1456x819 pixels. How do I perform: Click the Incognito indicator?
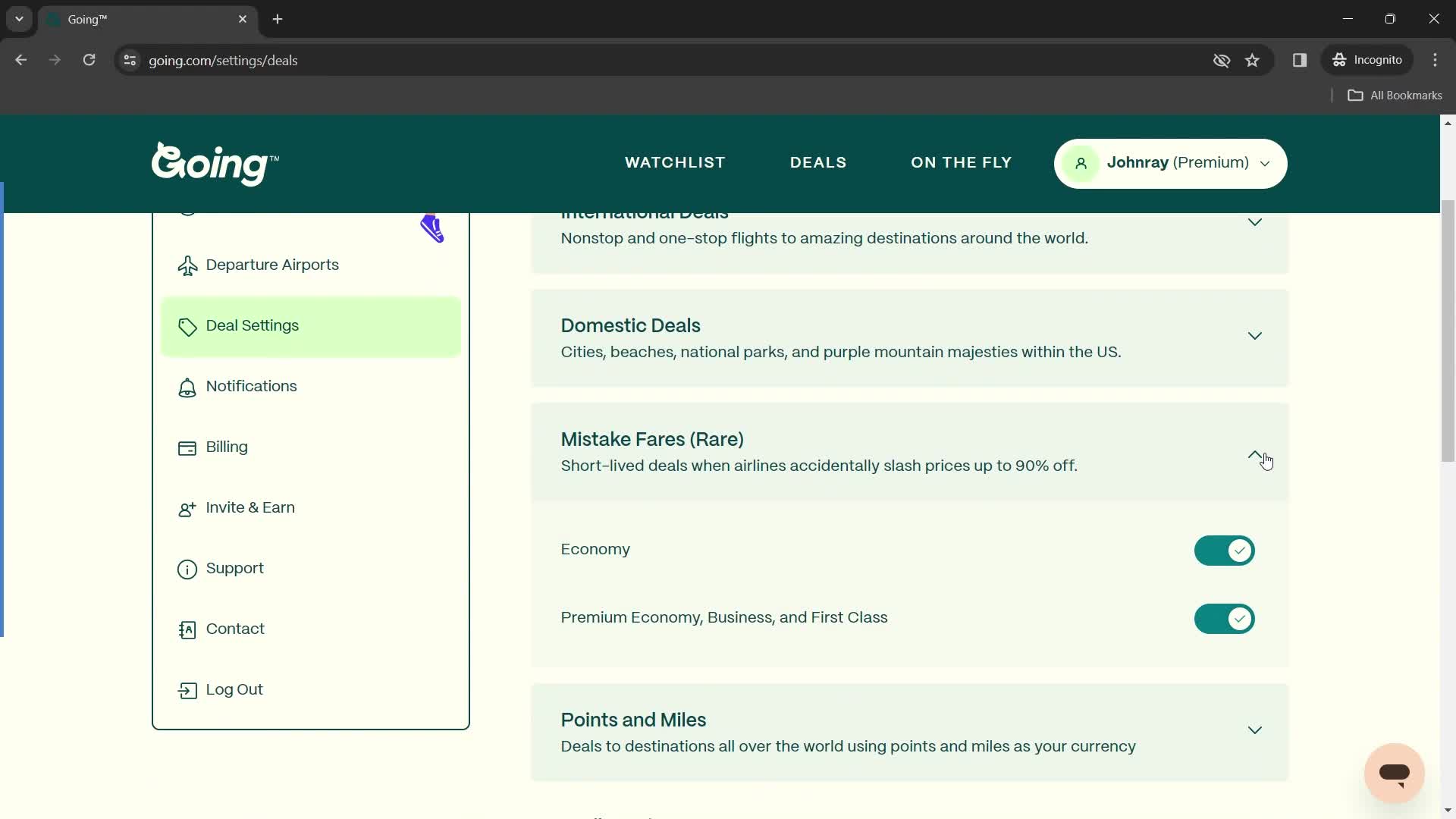(x=1367, y=60)
